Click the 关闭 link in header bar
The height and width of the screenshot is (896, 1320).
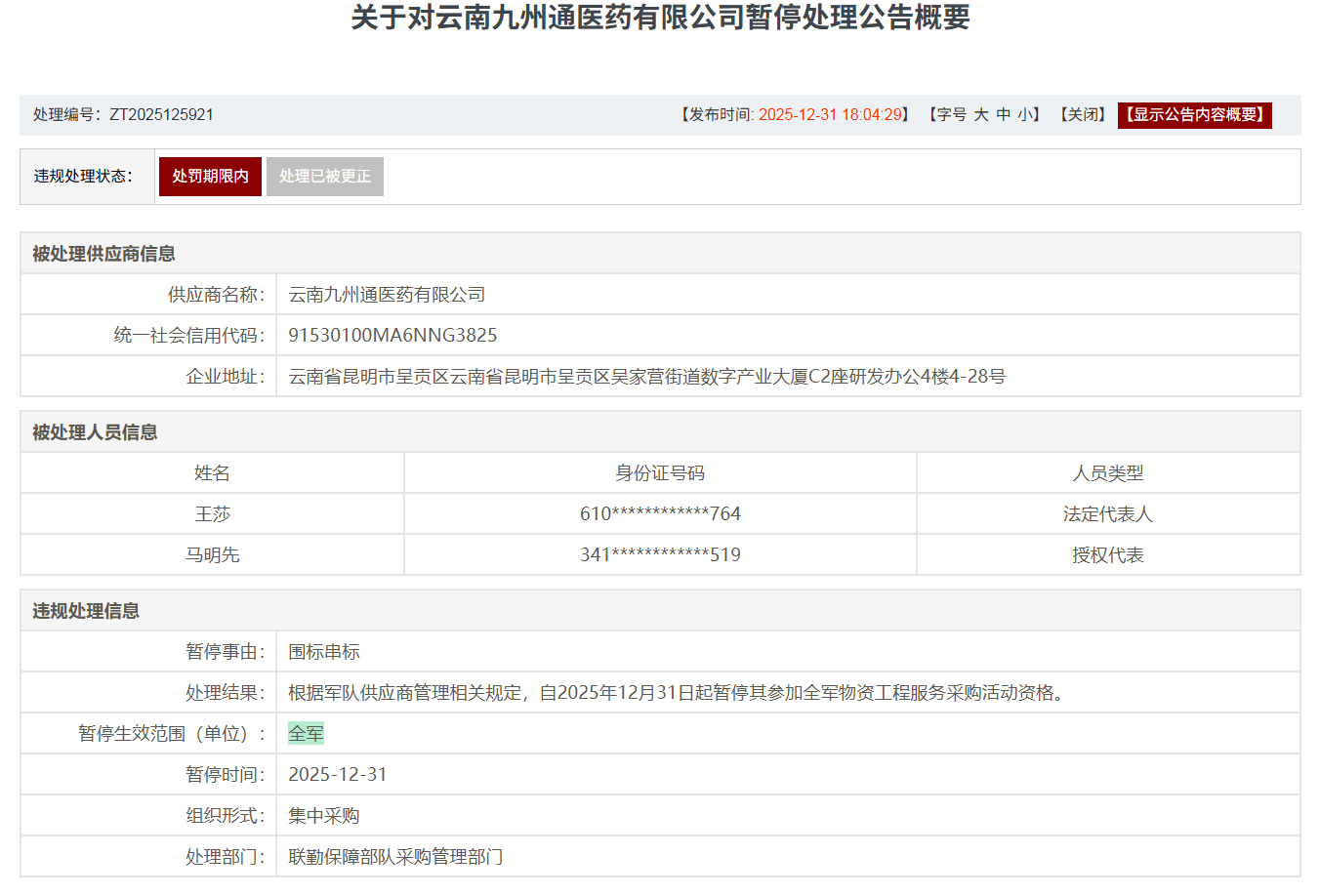tap(1083, 115)
